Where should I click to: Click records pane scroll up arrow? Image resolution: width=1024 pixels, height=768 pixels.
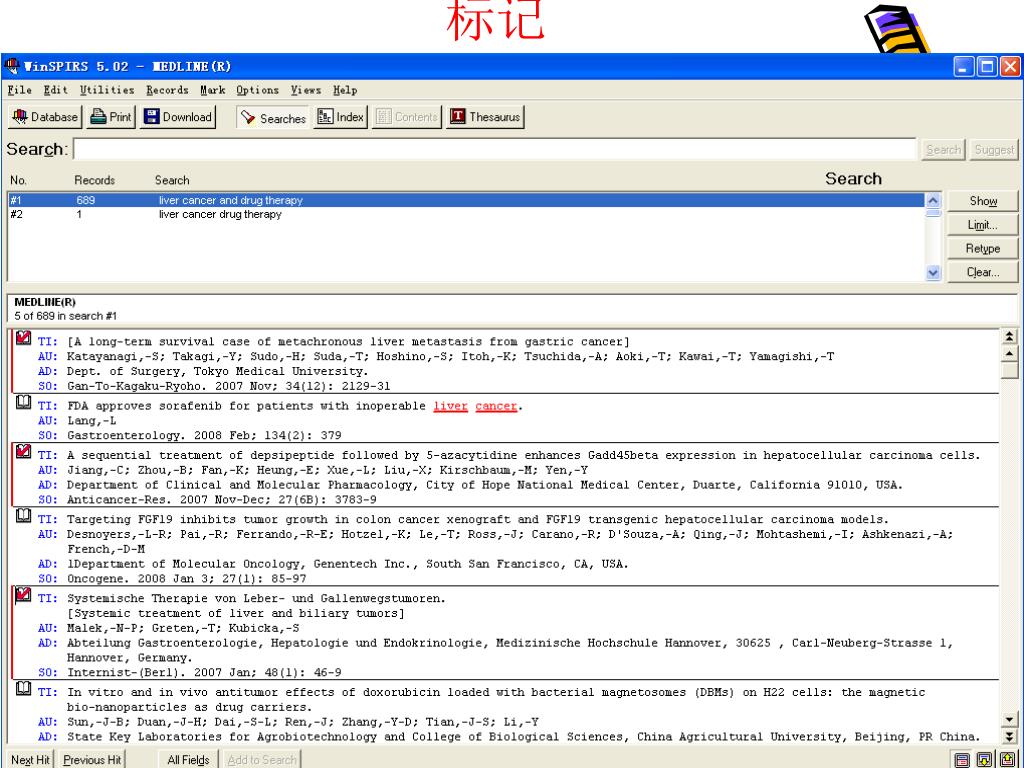click(x=1009, y=353)
